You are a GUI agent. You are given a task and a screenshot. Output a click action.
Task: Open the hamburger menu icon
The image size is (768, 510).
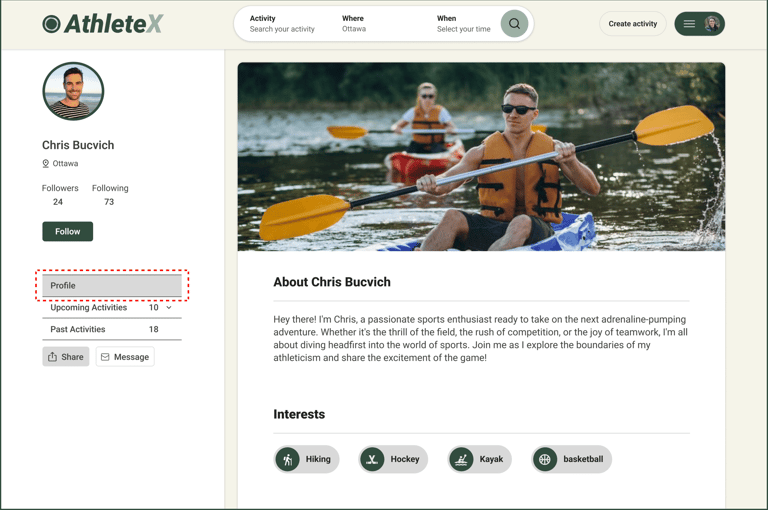point(689,24)
